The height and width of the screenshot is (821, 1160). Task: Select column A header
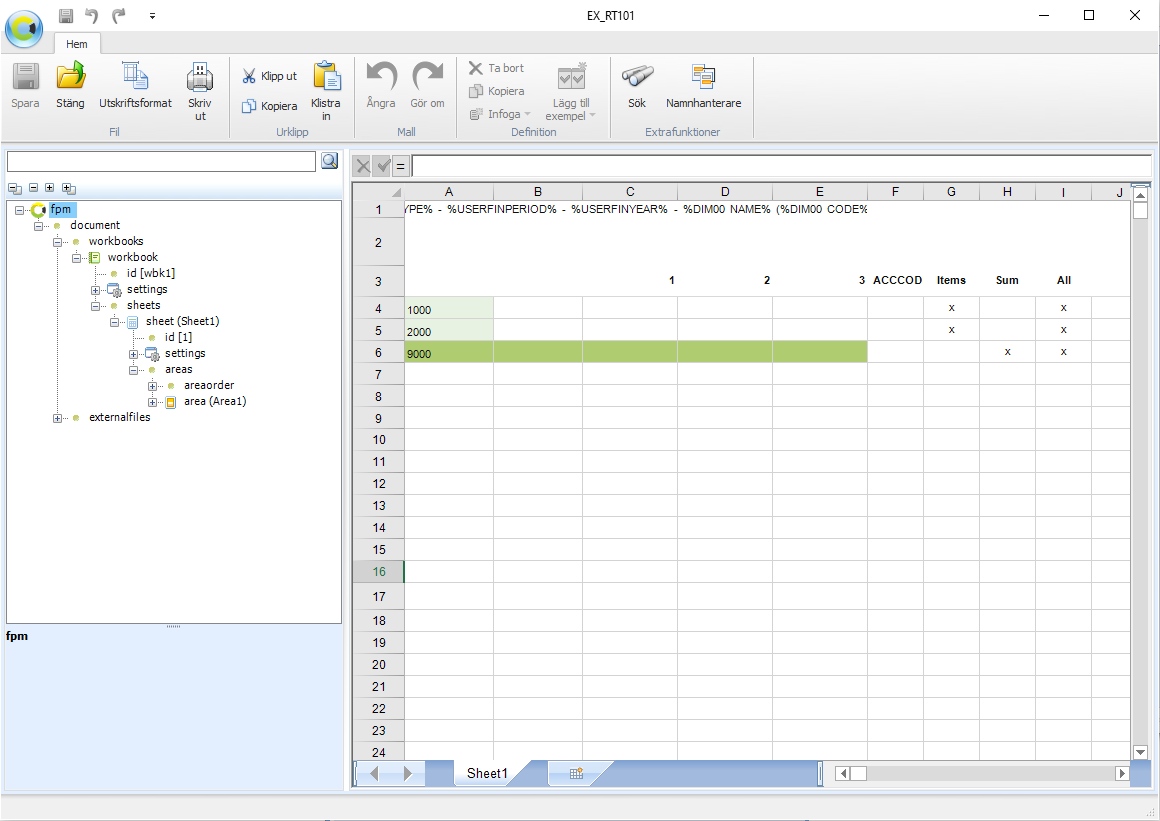point(449,192)
